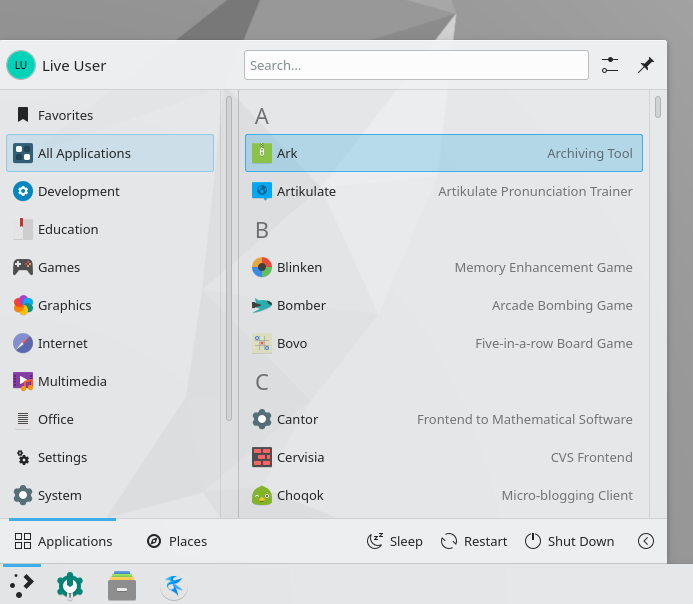The image size is (693, 604).
Task: Pin the application launcher open
Action: (x=646, y=65)
